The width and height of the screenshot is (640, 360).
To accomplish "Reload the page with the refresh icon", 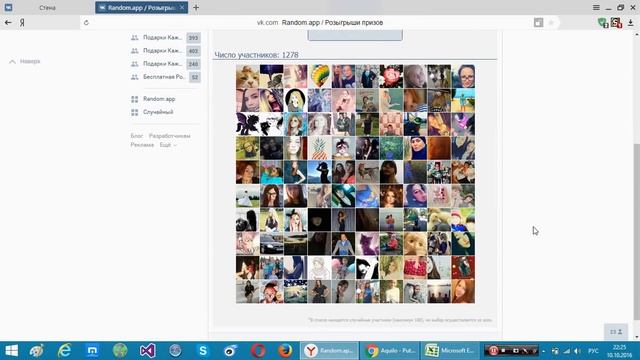I will pyautogui.click(x=86, y=23).
